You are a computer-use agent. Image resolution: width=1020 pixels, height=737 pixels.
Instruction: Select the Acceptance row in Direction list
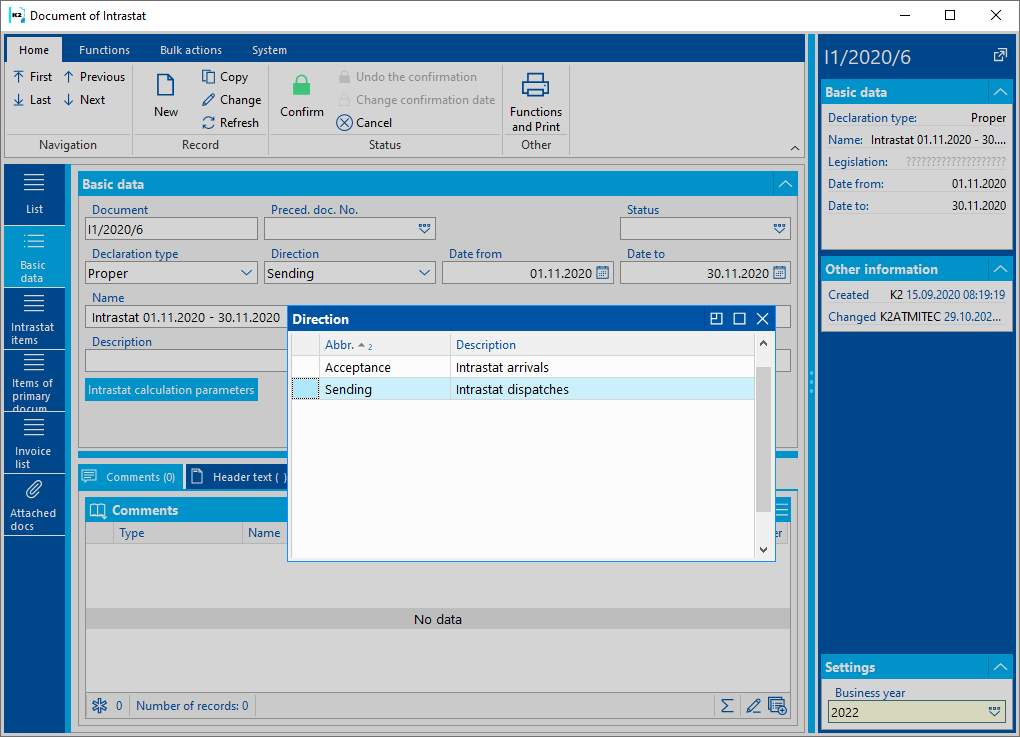click(522, 367)
